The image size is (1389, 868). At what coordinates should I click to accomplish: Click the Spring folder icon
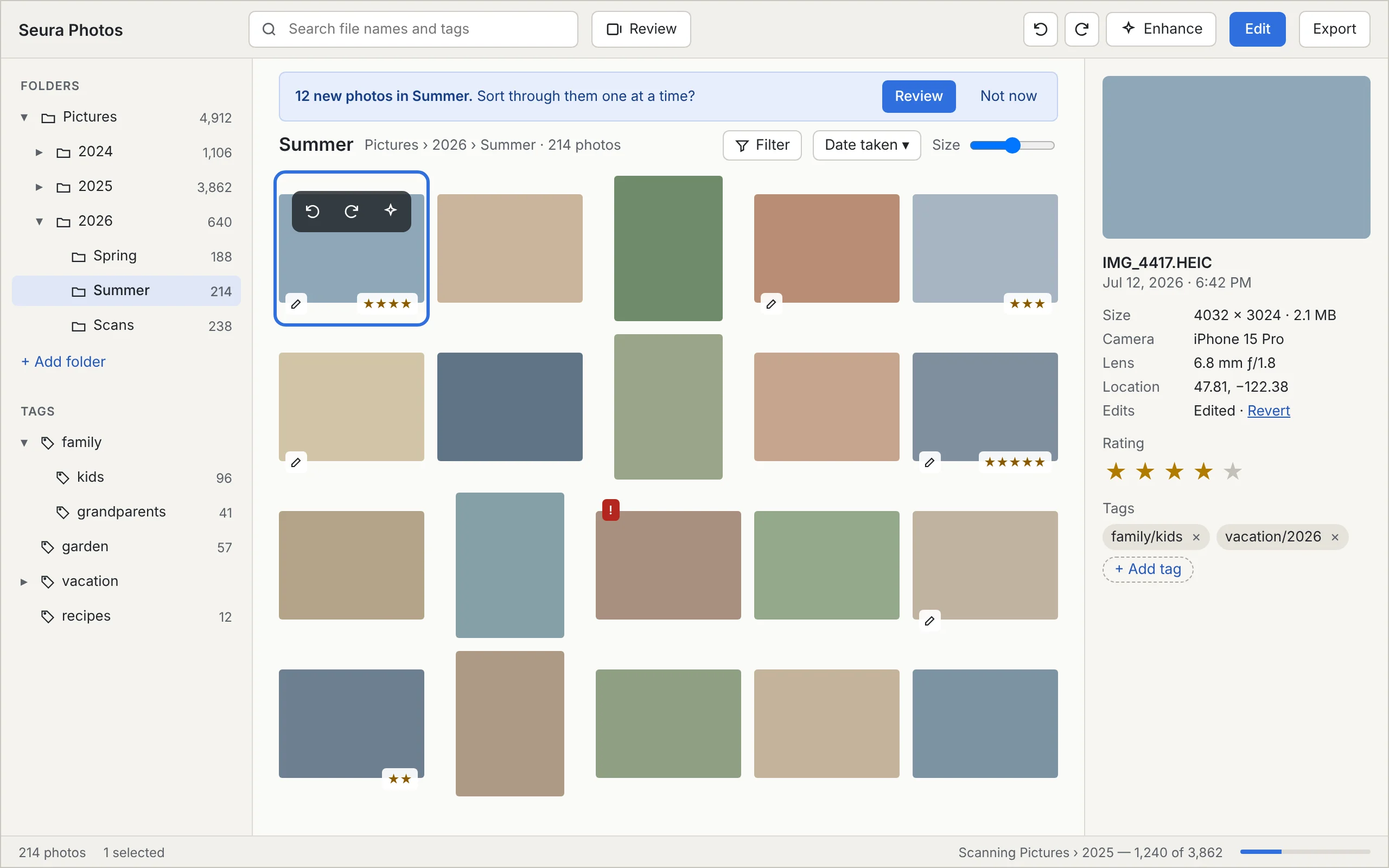click(79, 257)
